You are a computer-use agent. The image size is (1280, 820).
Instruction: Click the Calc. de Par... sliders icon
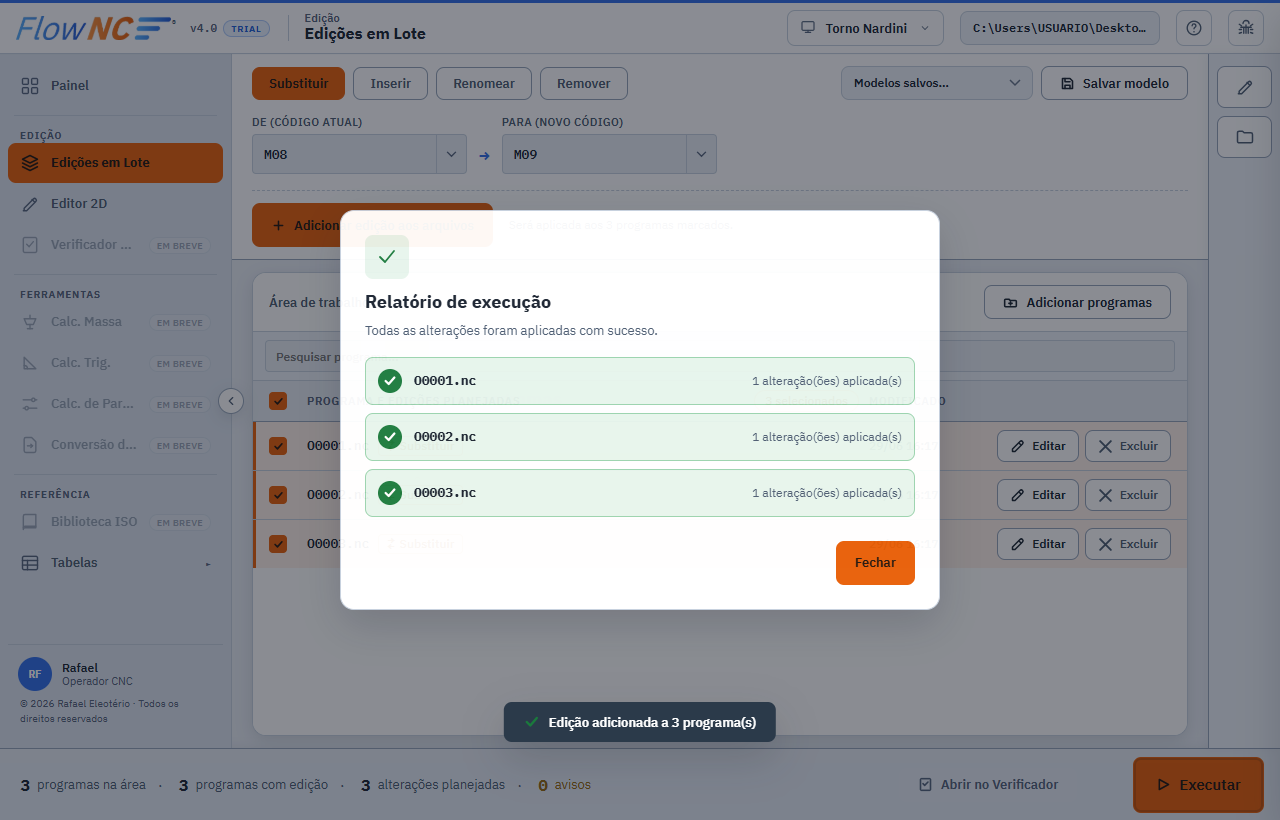[x=30, y=404]
